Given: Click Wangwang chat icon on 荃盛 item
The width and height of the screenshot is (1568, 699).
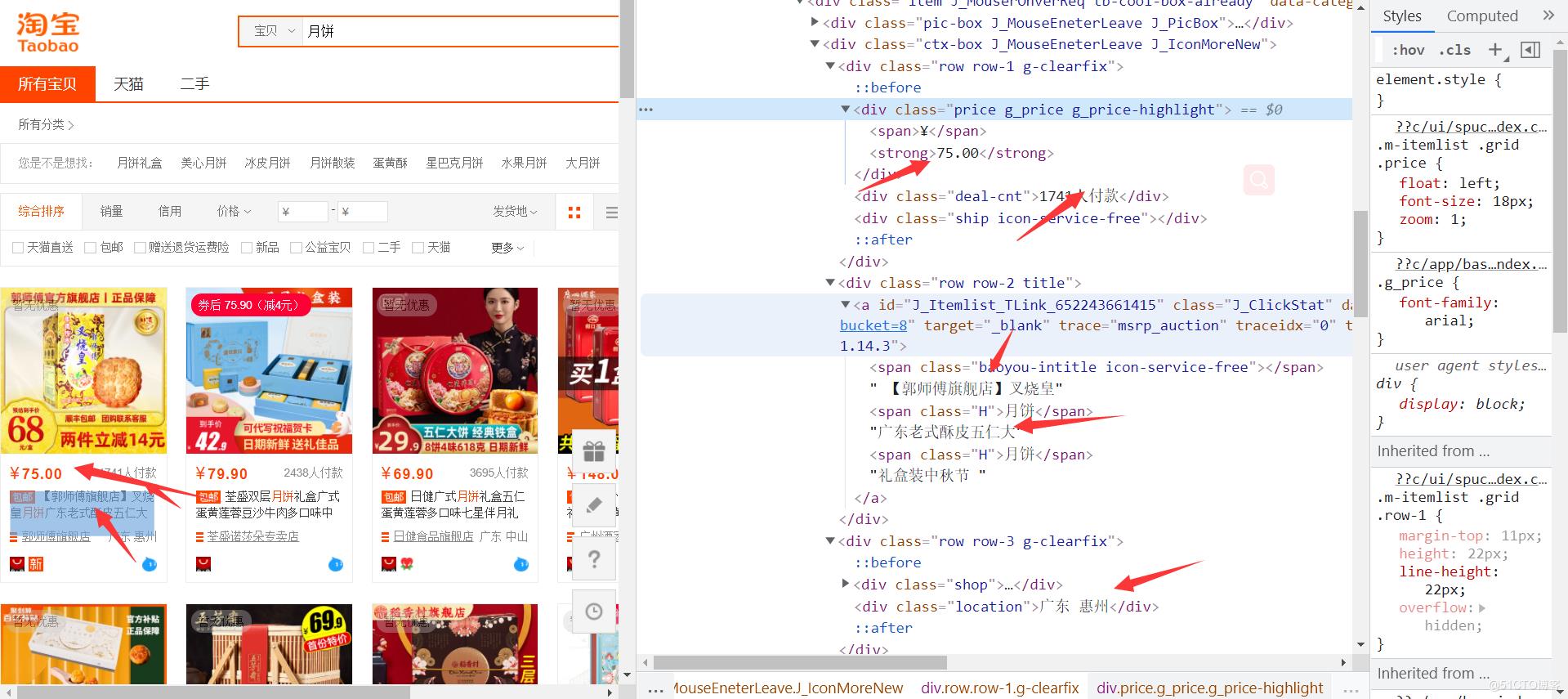Looking at the screenshot, I should pyautogui.click(x=335, y=564).
